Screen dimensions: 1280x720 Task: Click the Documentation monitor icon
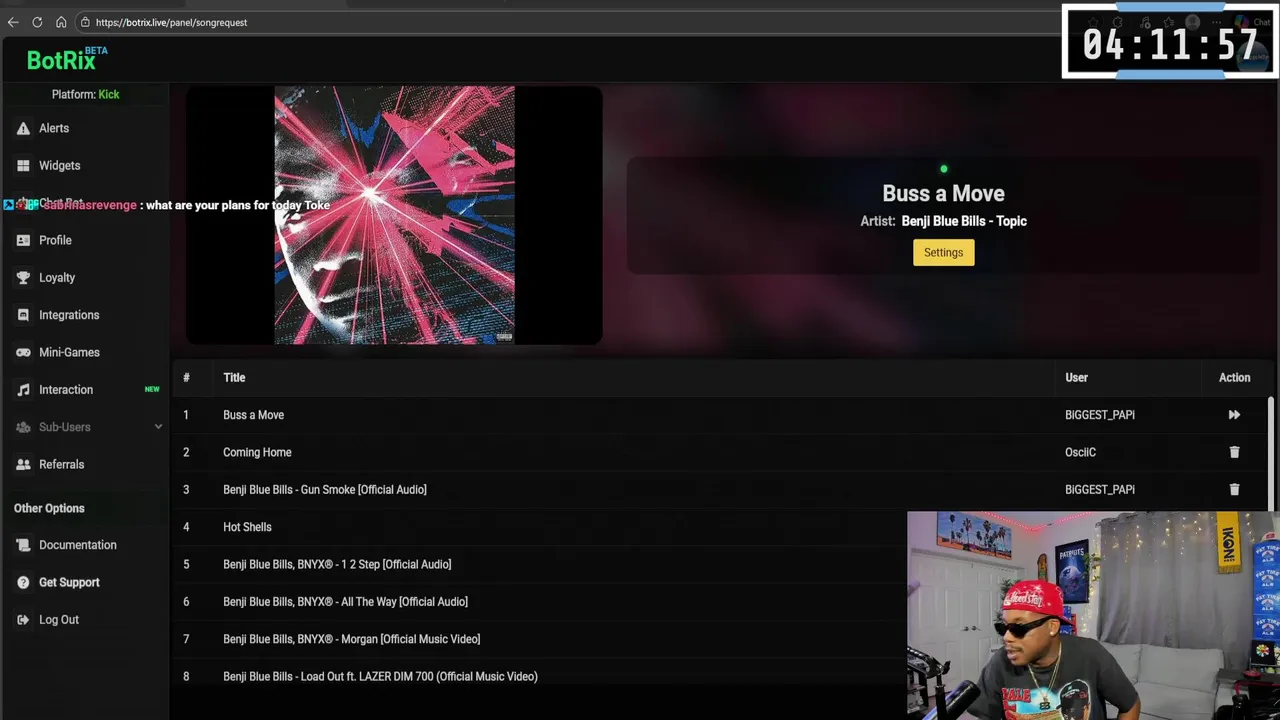tap(23, 545)
